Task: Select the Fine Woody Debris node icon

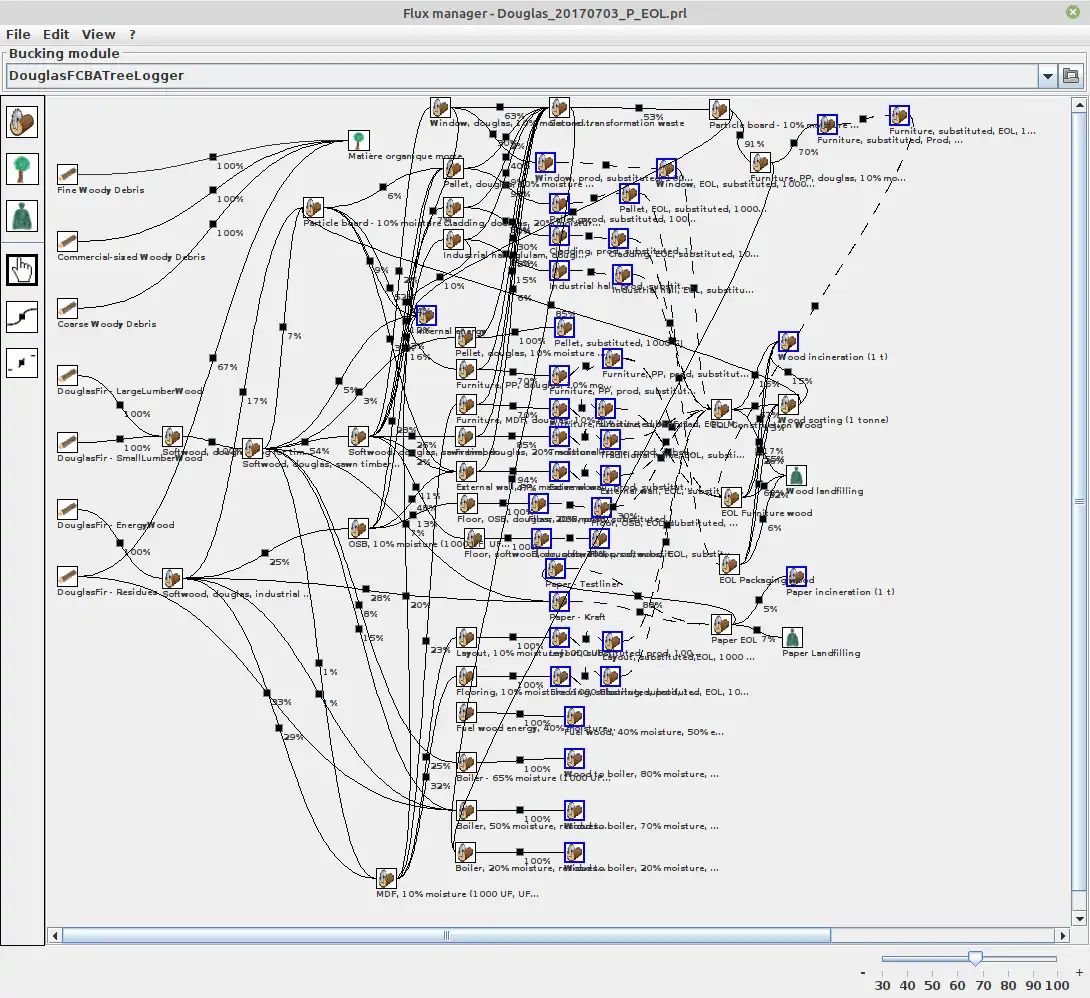Action: pos(67,174)
